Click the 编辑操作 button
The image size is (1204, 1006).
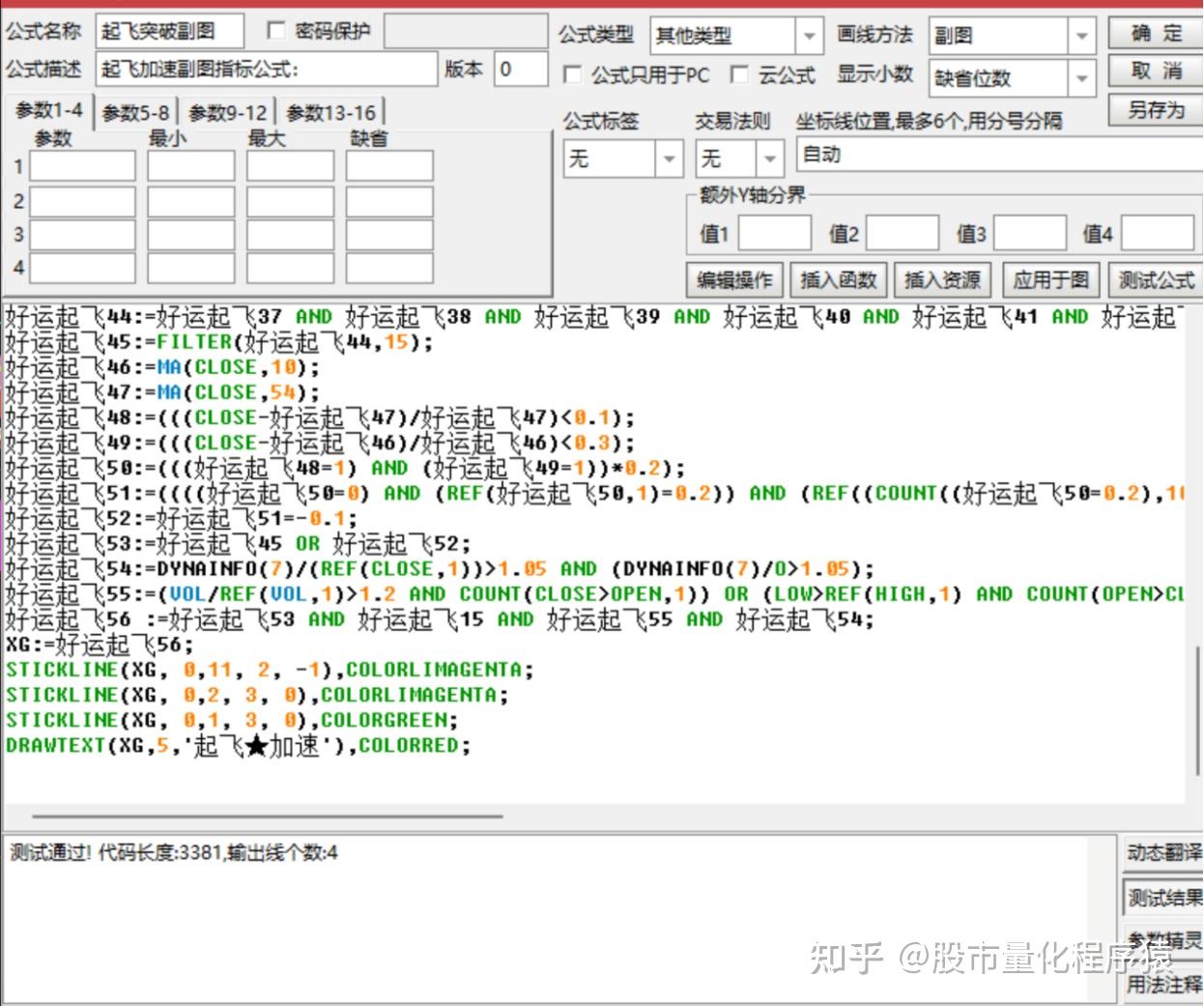734,280
